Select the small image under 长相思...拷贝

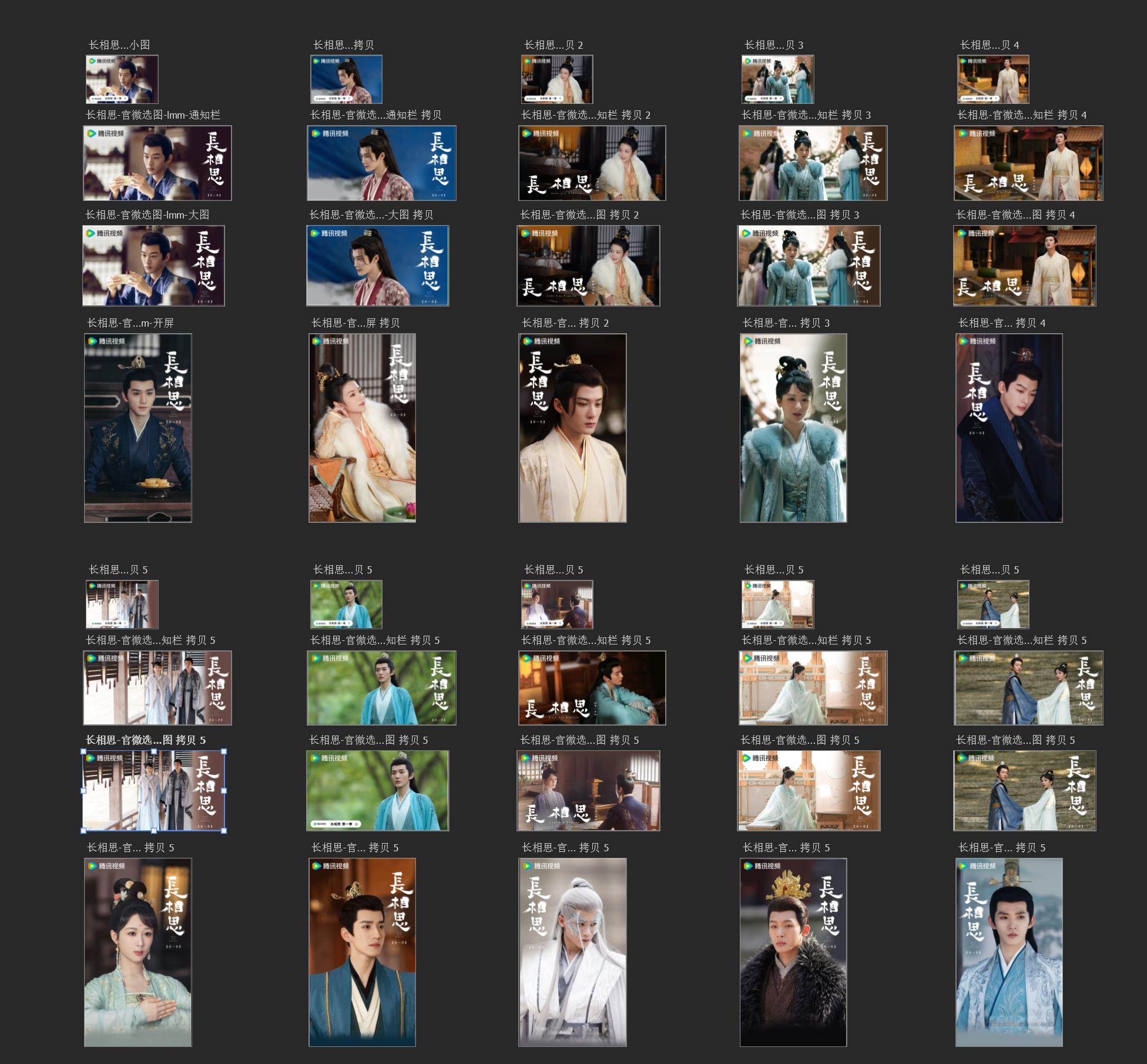point(346,79)
